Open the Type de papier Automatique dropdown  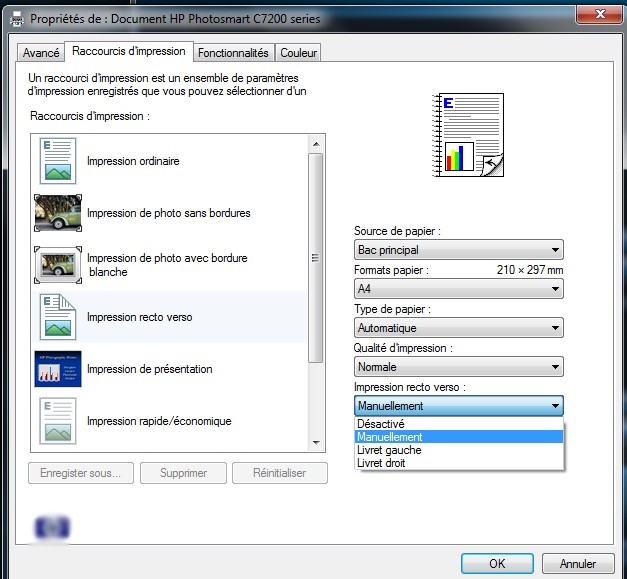459,328
